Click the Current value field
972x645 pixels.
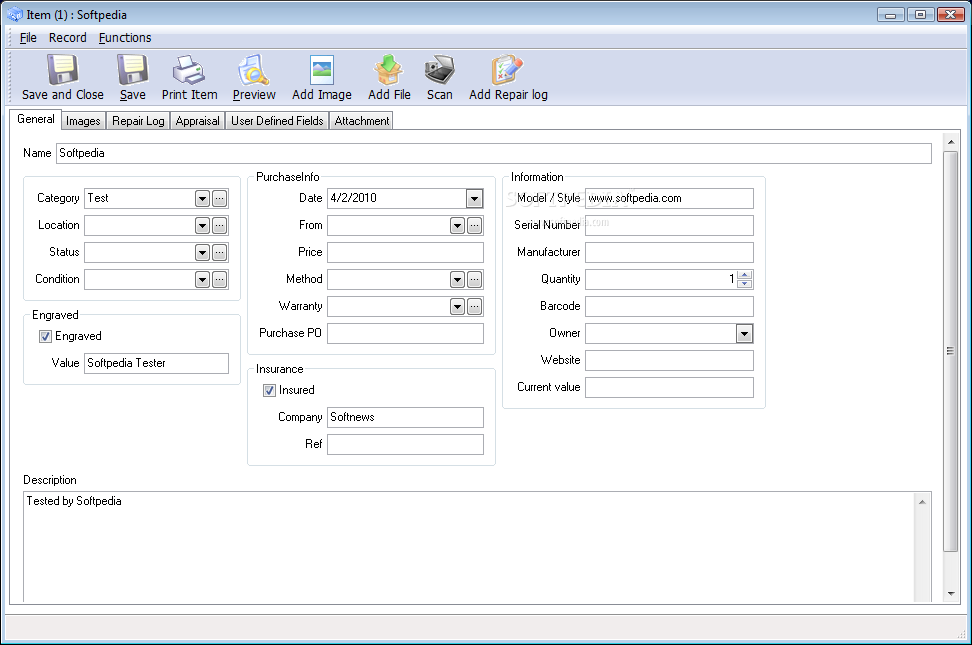coord(669,387)
